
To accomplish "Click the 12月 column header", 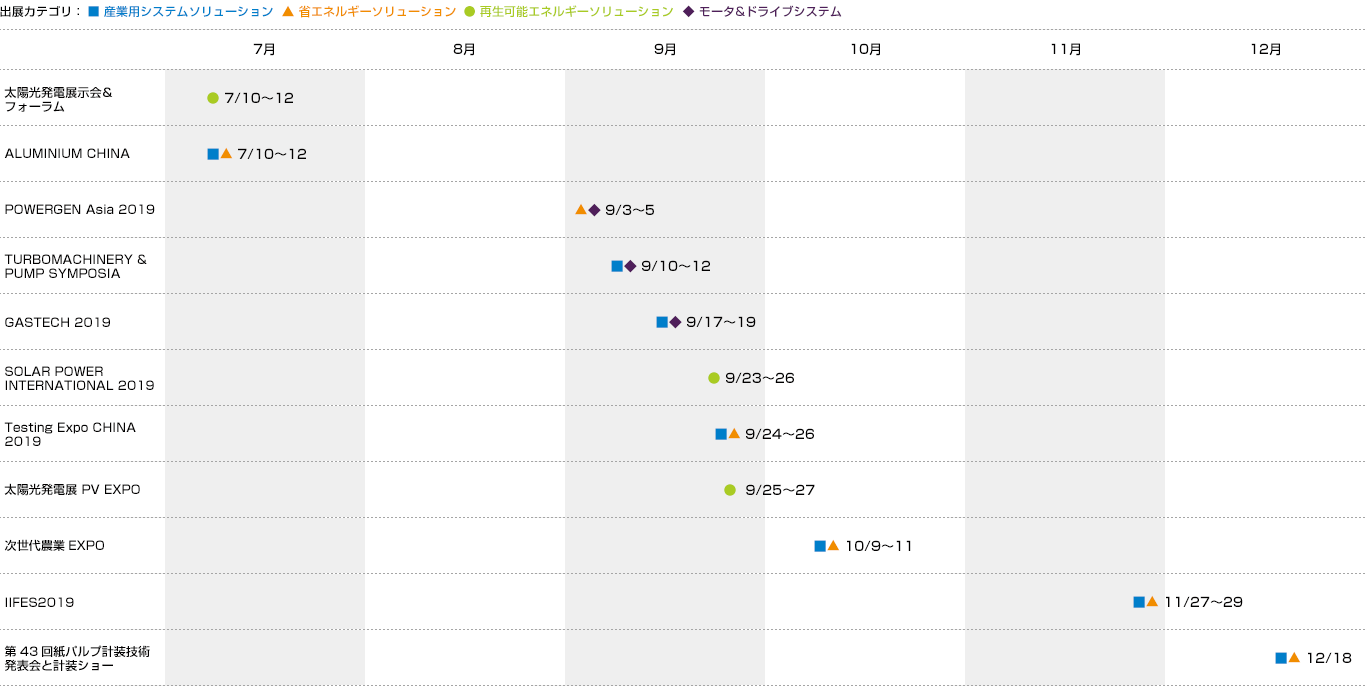I will 1266,49.
